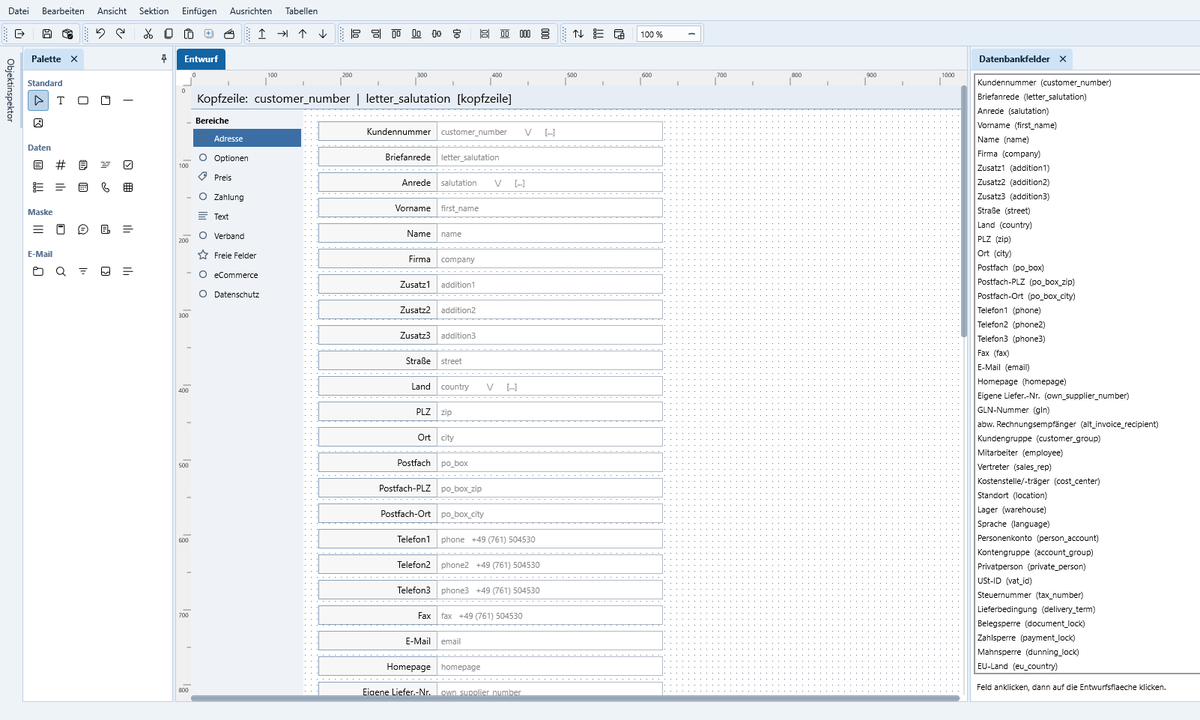Open the Tabellen menu

(302, 10)
